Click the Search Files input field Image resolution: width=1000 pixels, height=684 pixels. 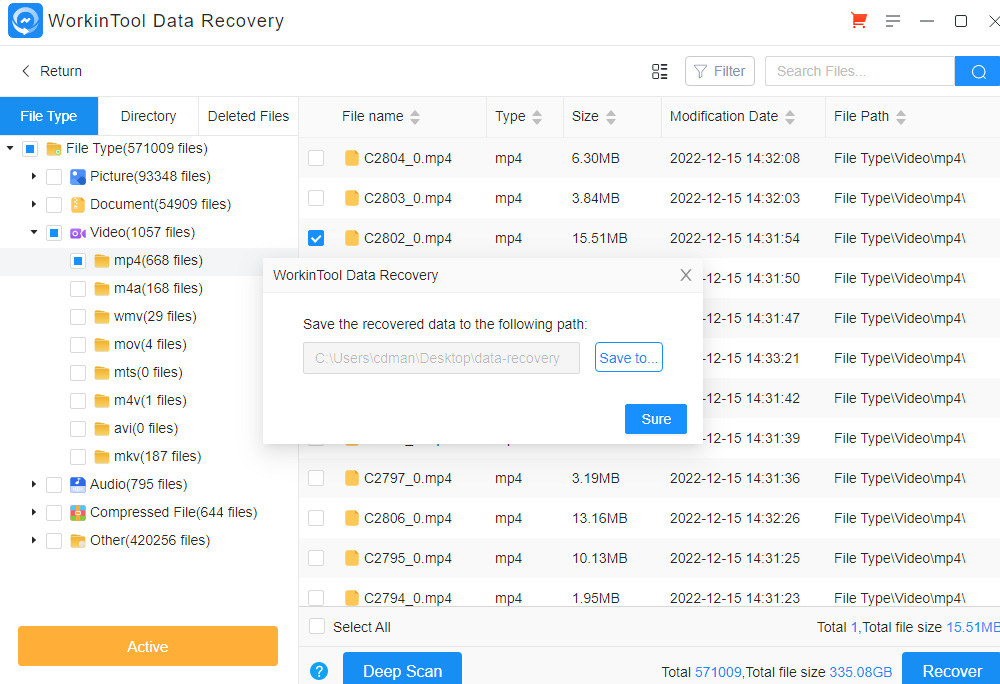[860, 71]
